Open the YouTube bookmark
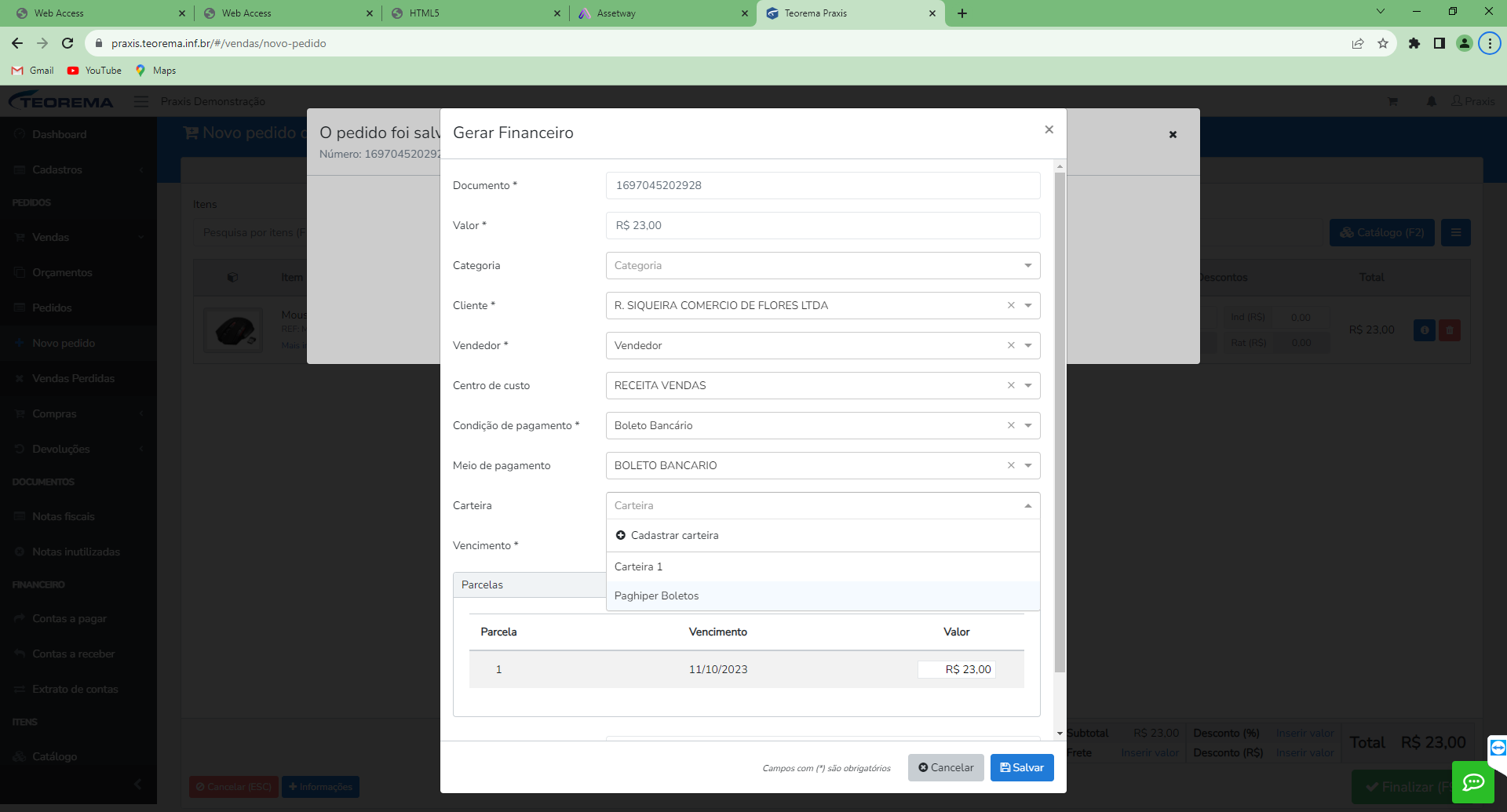 [x=94, y=71]
